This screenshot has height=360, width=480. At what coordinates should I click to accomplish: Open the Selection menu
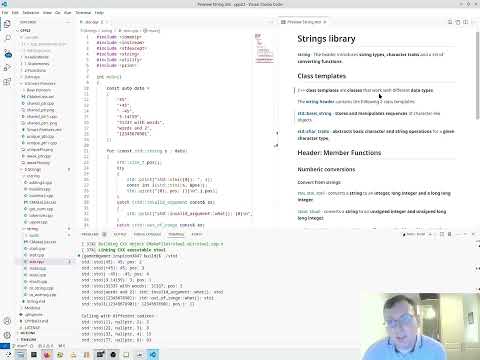31,13
